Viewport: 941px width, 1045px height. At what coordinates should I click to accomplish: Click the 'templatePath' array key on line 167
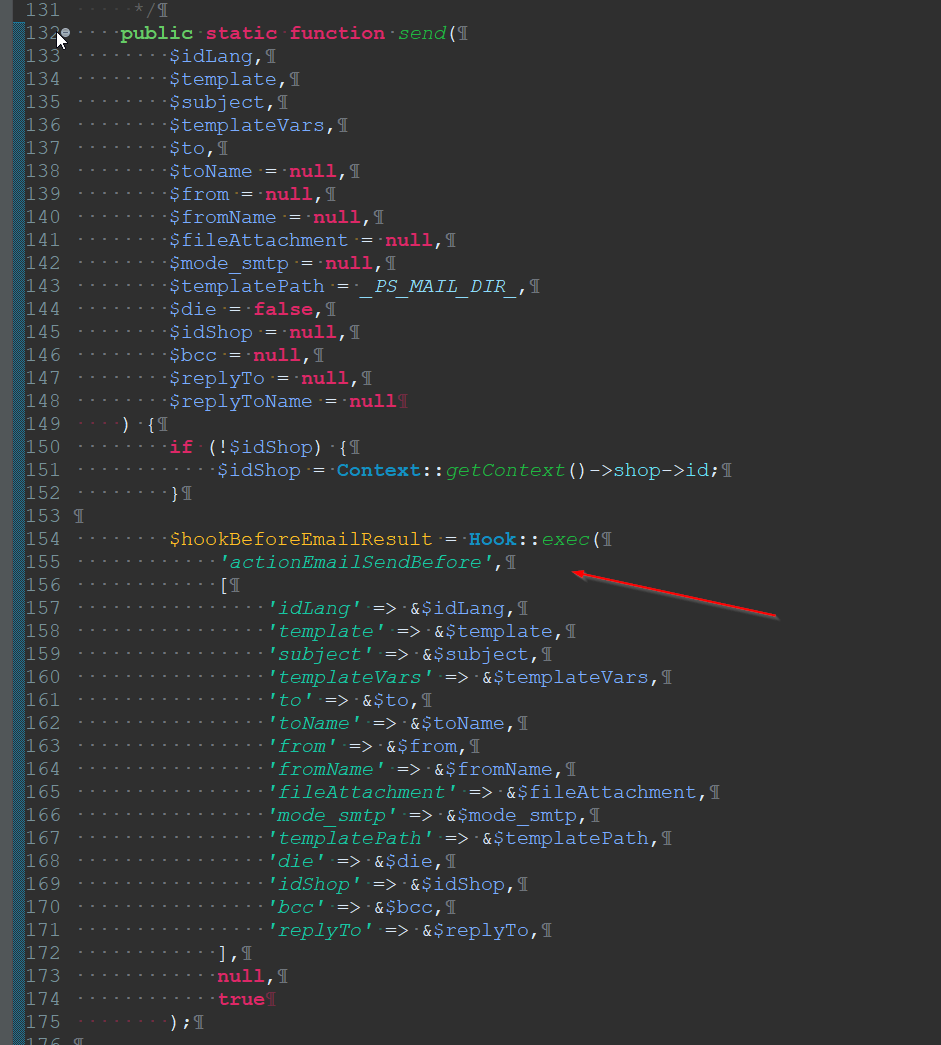(350, 838)
